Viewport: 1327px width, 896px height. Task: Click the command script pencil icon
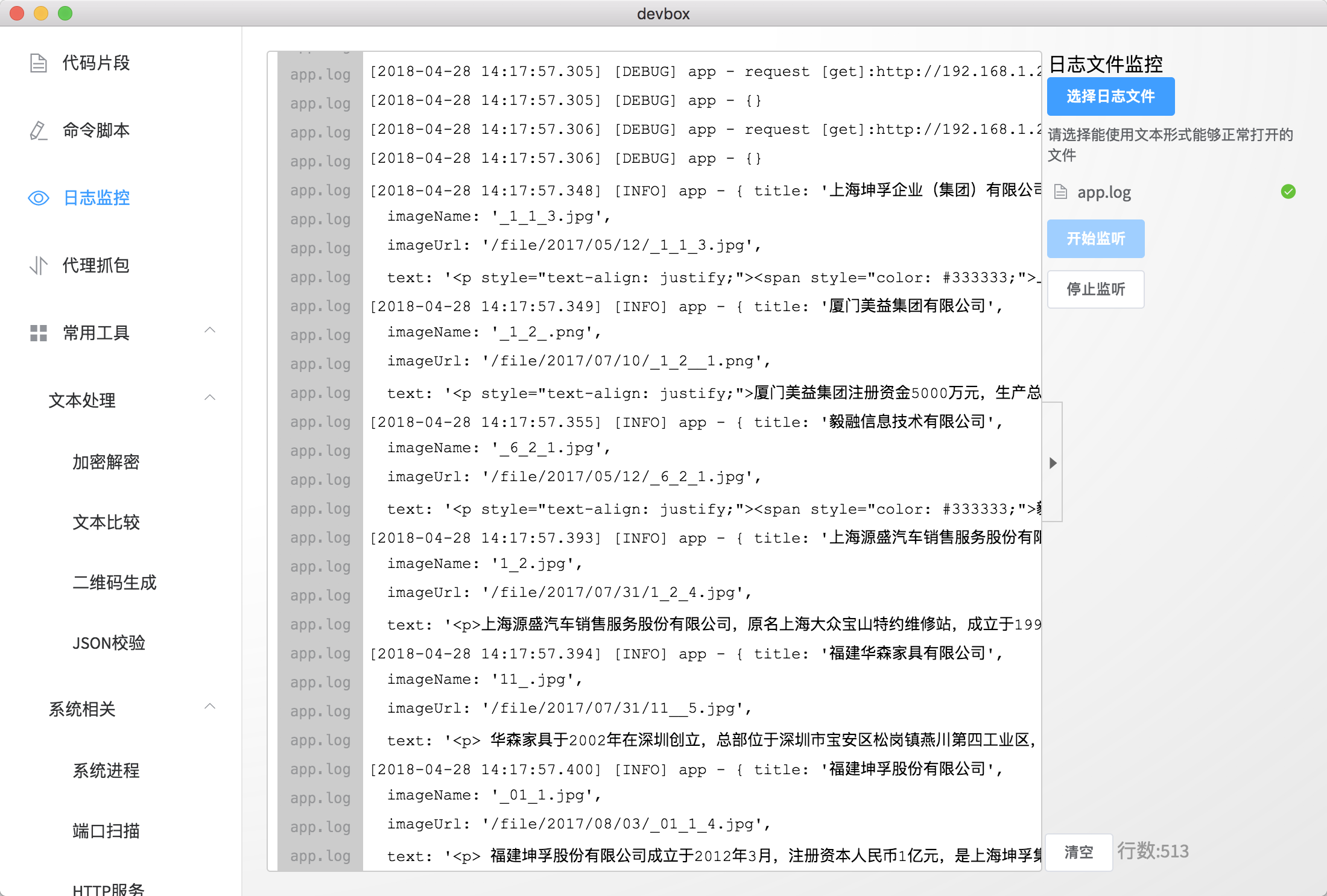click(x=39, y=130)
